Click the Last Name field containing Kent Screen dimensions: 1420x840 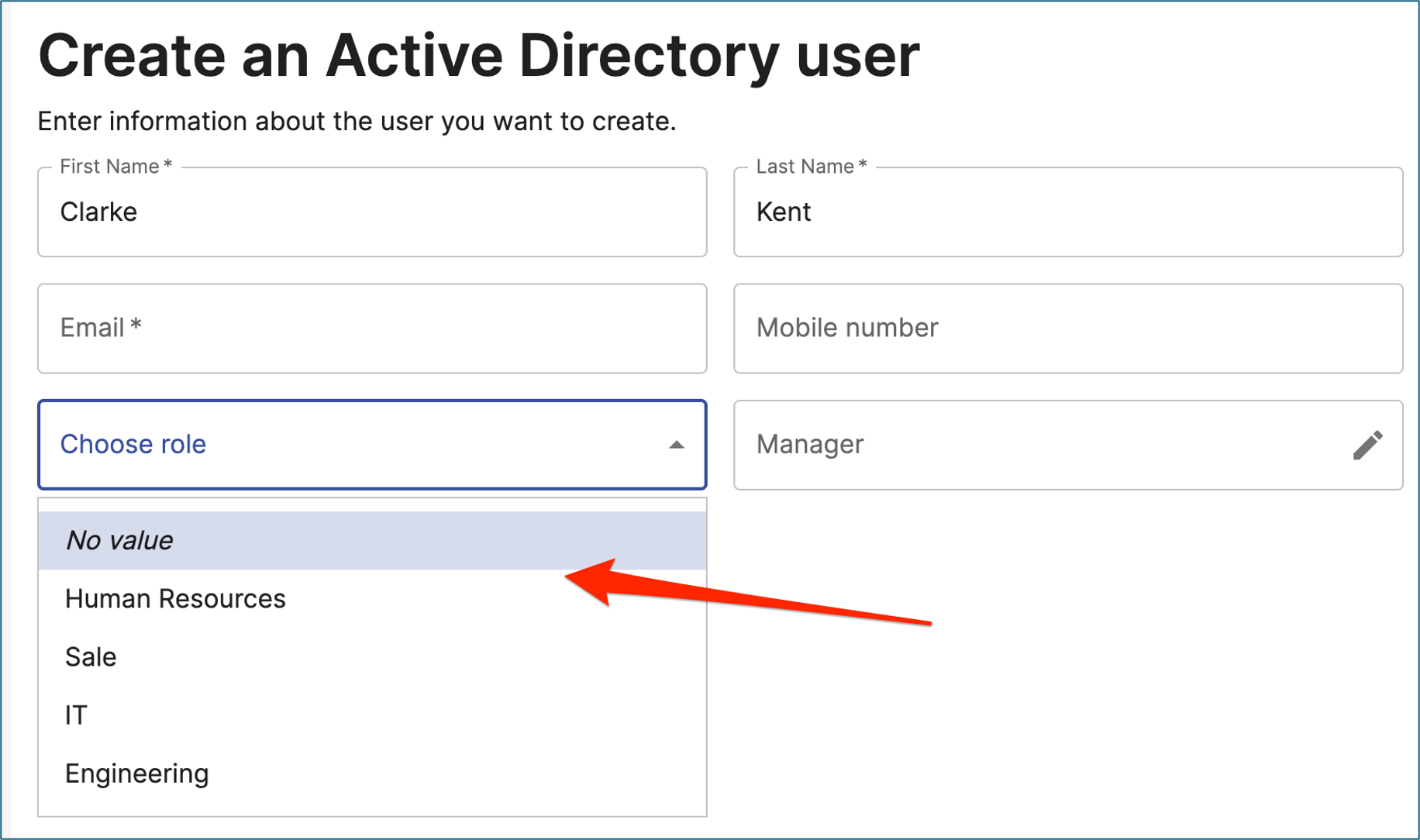click(1067, 212)
